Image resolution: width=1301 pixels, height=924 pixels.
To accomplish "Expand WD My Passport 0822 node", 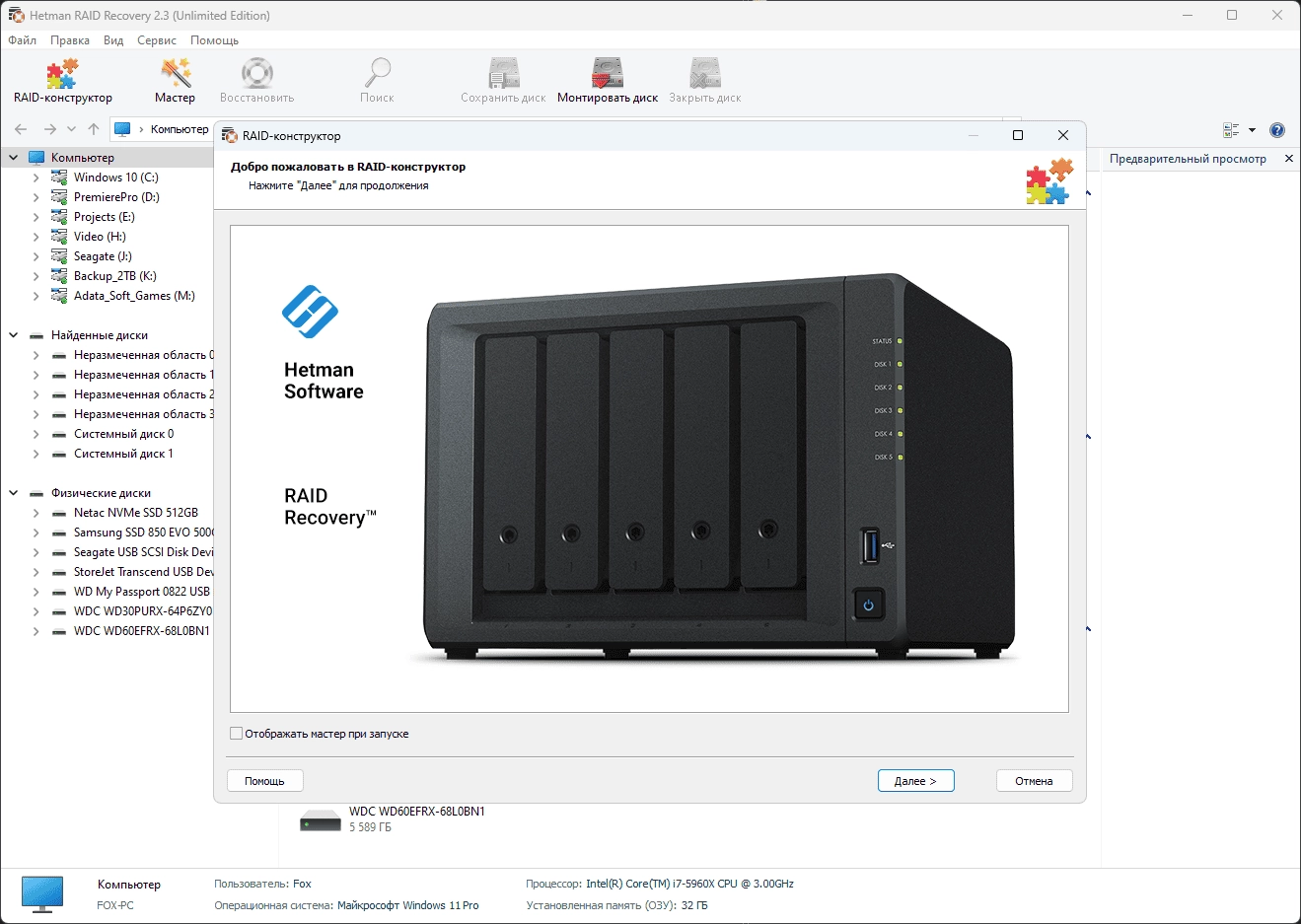I will click(x=36, y=592).
